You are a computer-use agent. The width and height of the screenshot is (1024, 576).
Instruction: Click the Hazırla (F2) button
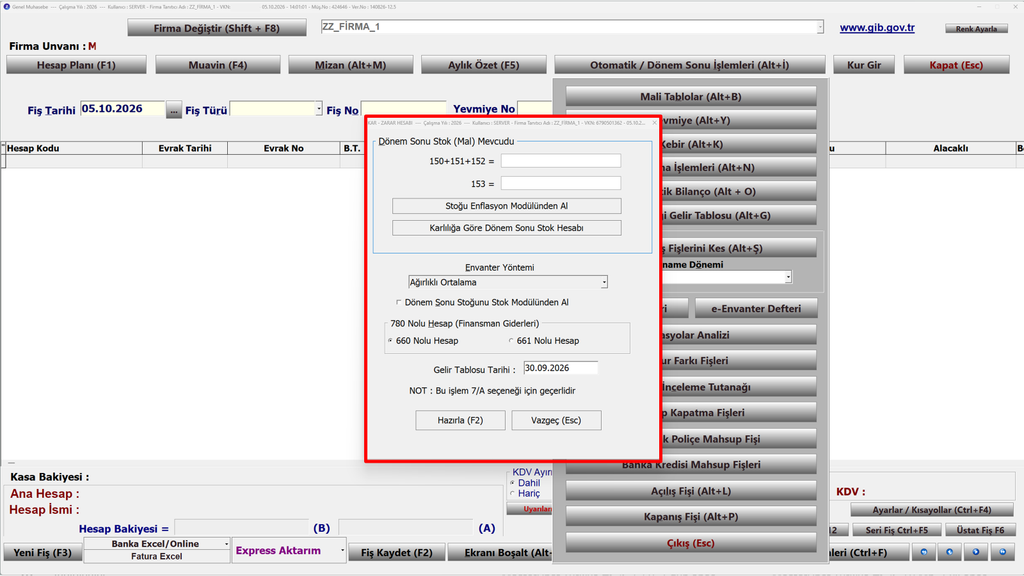pyautogui.click(x=460, y=420)
